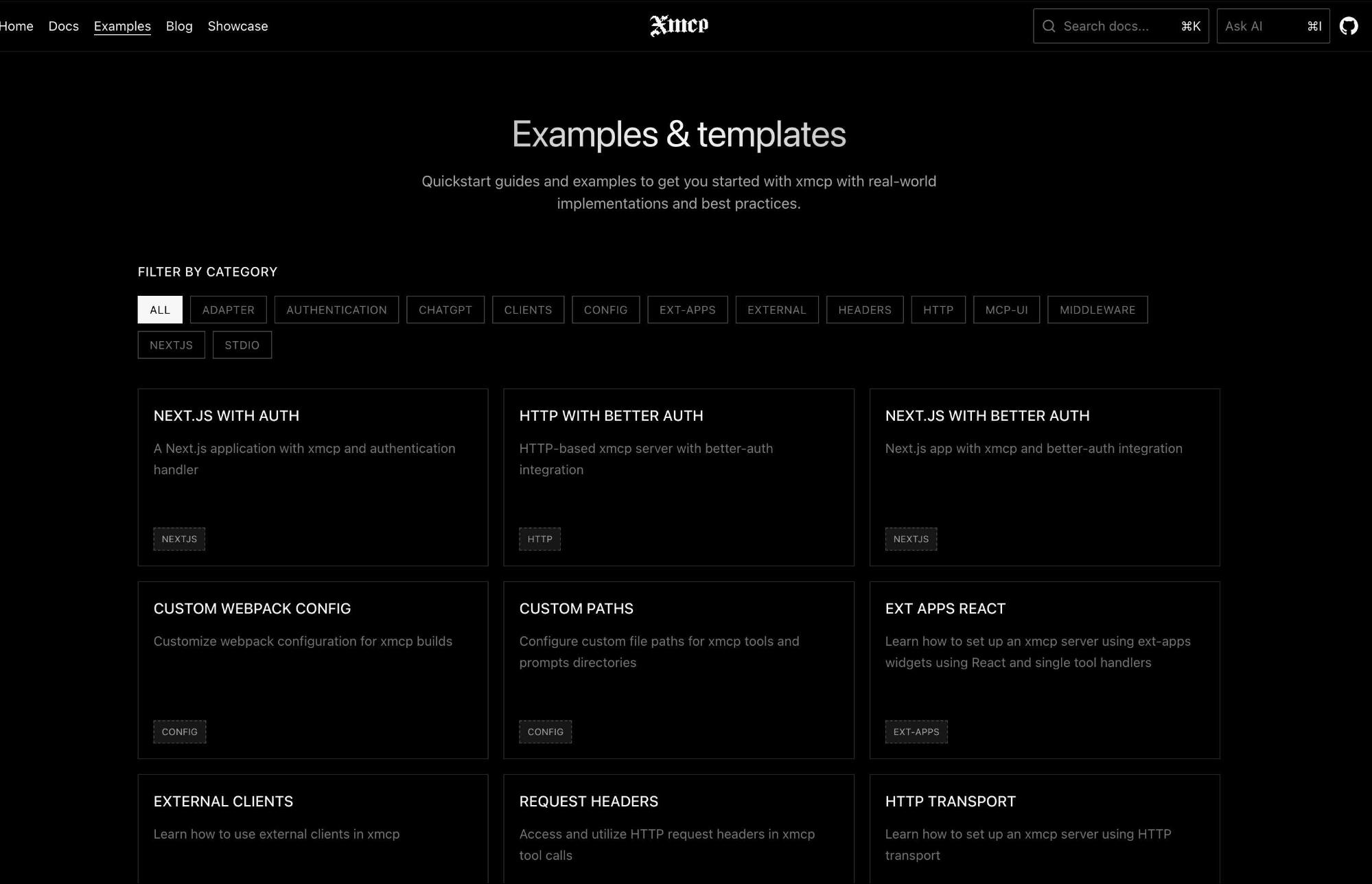
Task: Open the GitHub repository icon
Action: [x=1348, y=26]
